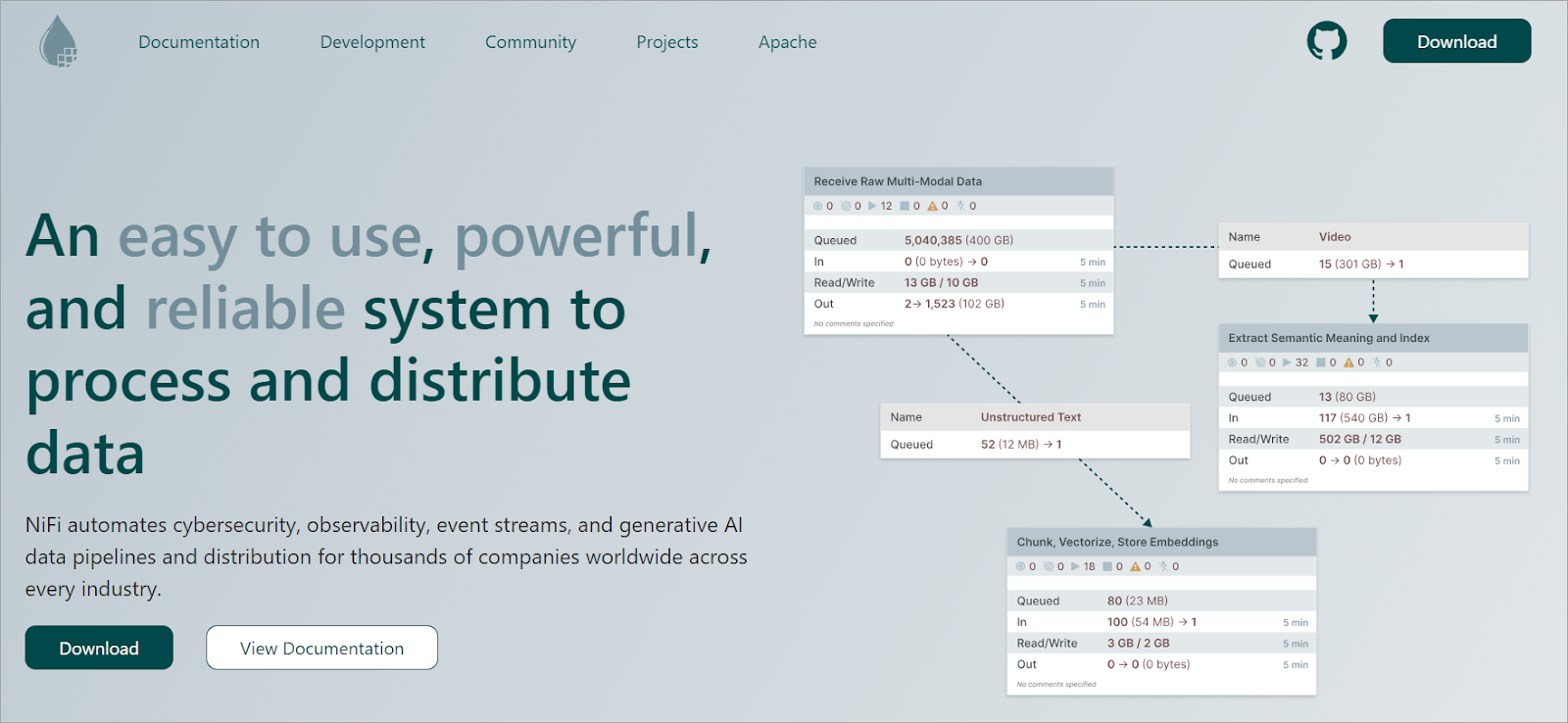This screenshot has width=1568, height=723.
Task: Click the 'Extract Semantic Meaning and Index' title
Action: (1329, 338)
